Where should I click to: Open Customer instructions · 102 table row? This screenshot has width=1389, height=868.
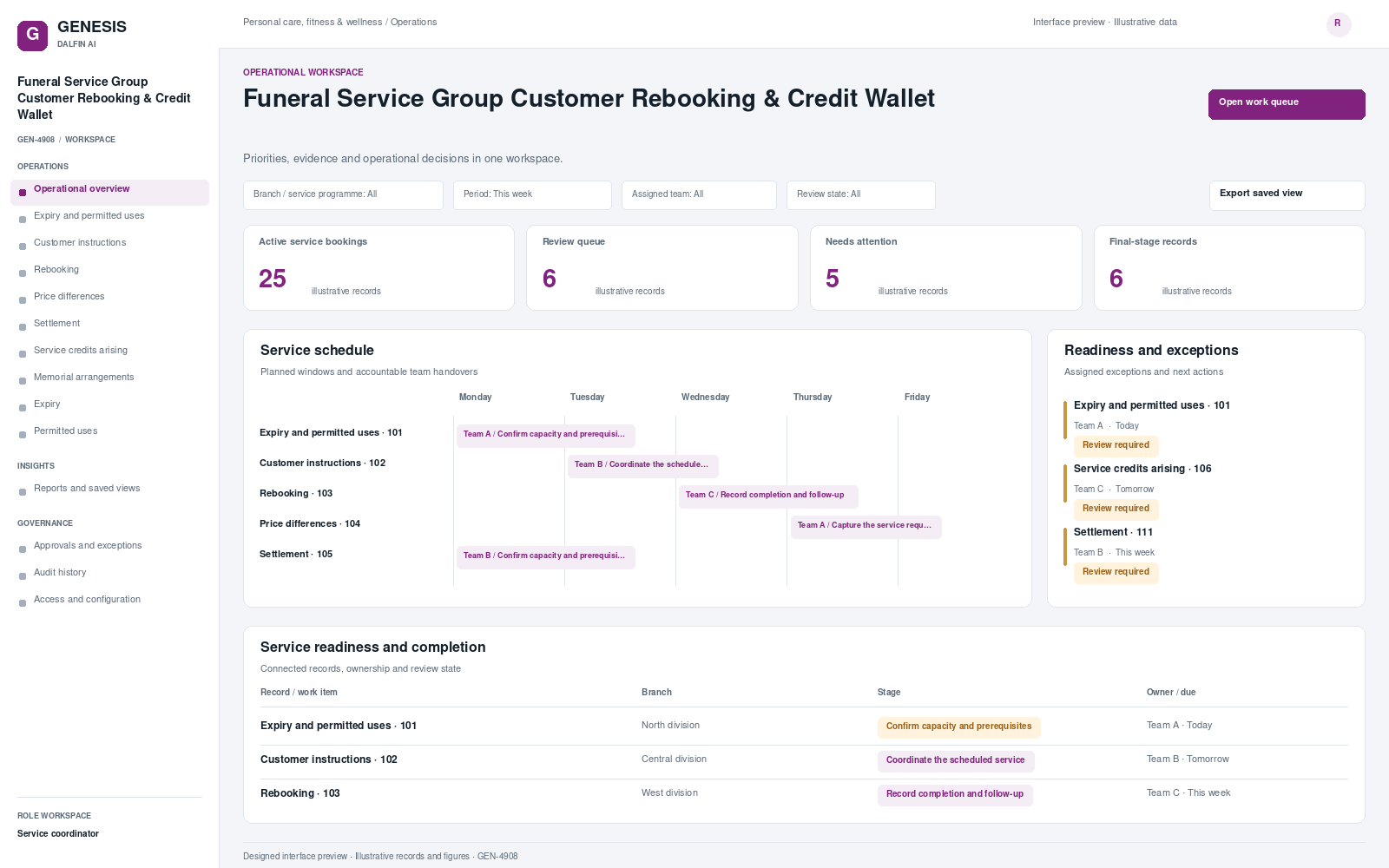point(804,760)
